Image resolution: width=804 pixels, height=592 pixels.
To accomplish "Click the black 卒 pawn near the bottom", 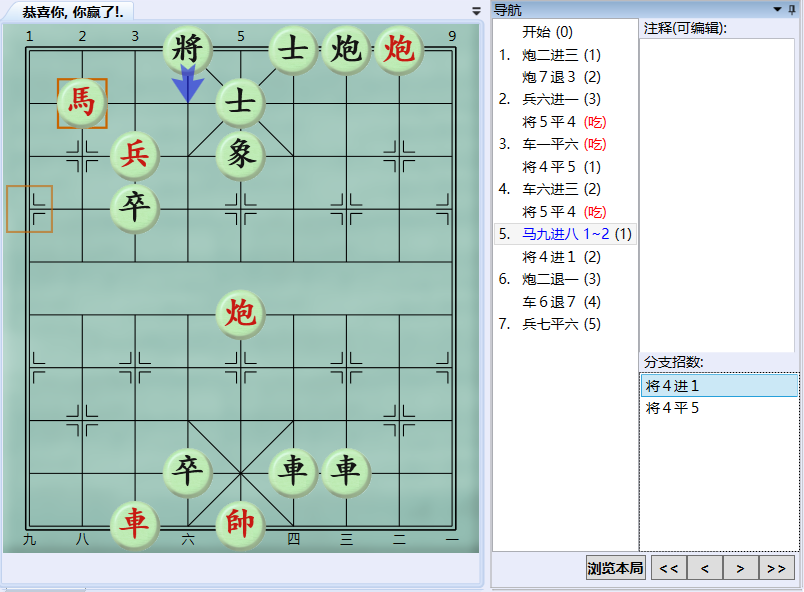I will 186,473.
